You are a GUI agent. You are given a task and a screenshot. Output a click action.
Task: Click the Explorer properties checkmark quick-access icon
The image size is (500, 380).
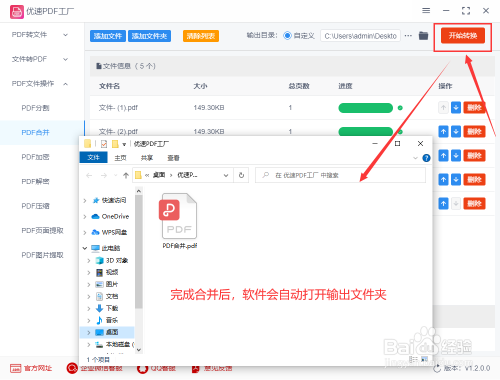104,144
